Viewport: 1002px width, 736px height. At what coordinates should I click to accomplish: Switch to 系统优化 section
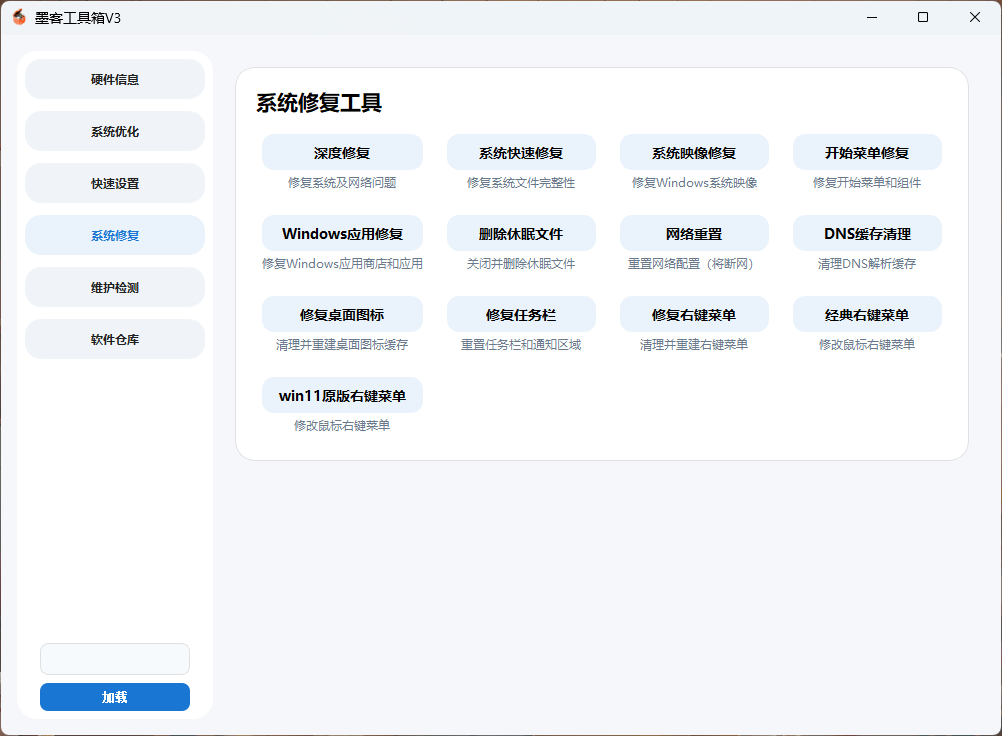point(115,132)
